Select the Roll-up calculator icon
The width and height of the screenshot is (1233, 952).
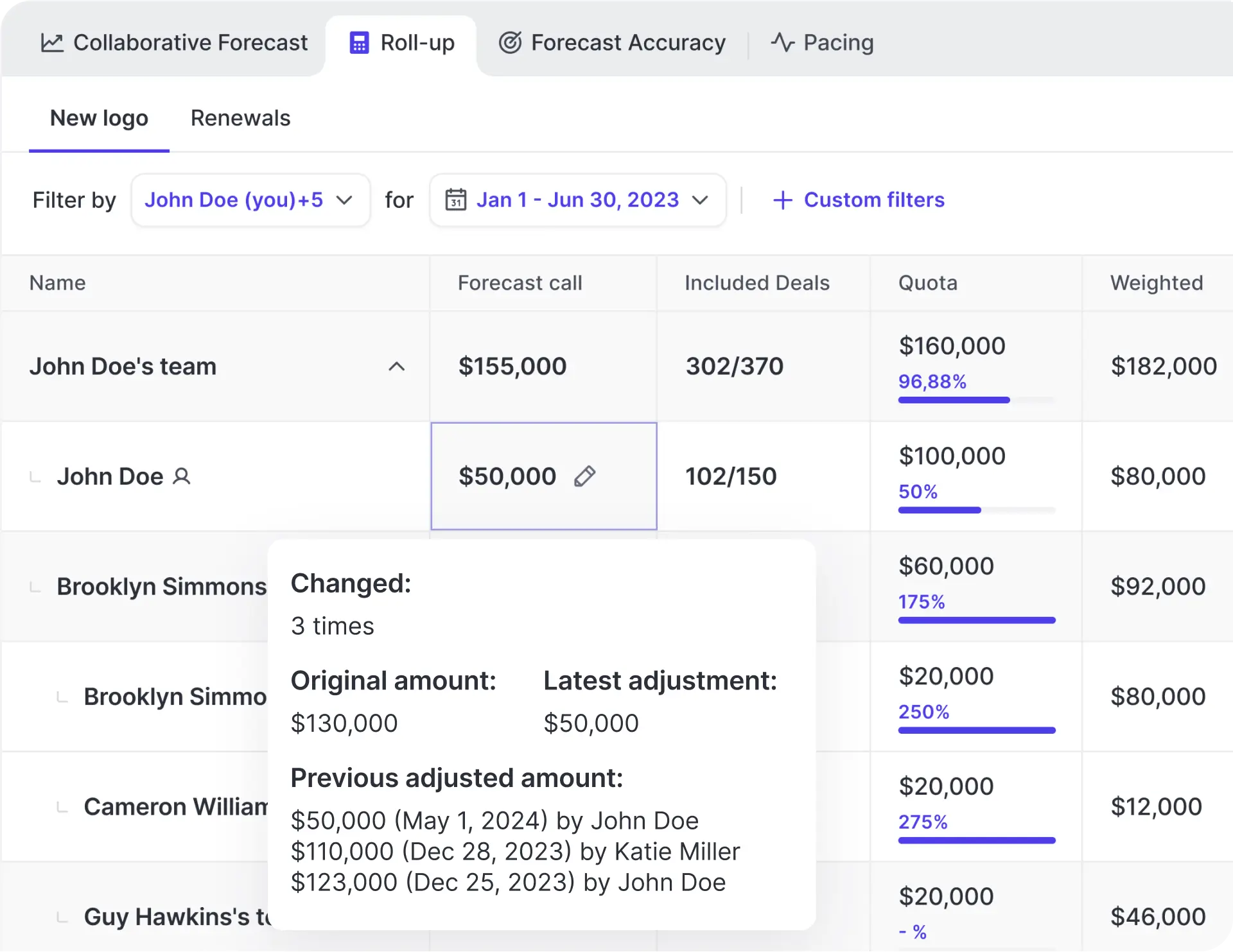point(359,42)
